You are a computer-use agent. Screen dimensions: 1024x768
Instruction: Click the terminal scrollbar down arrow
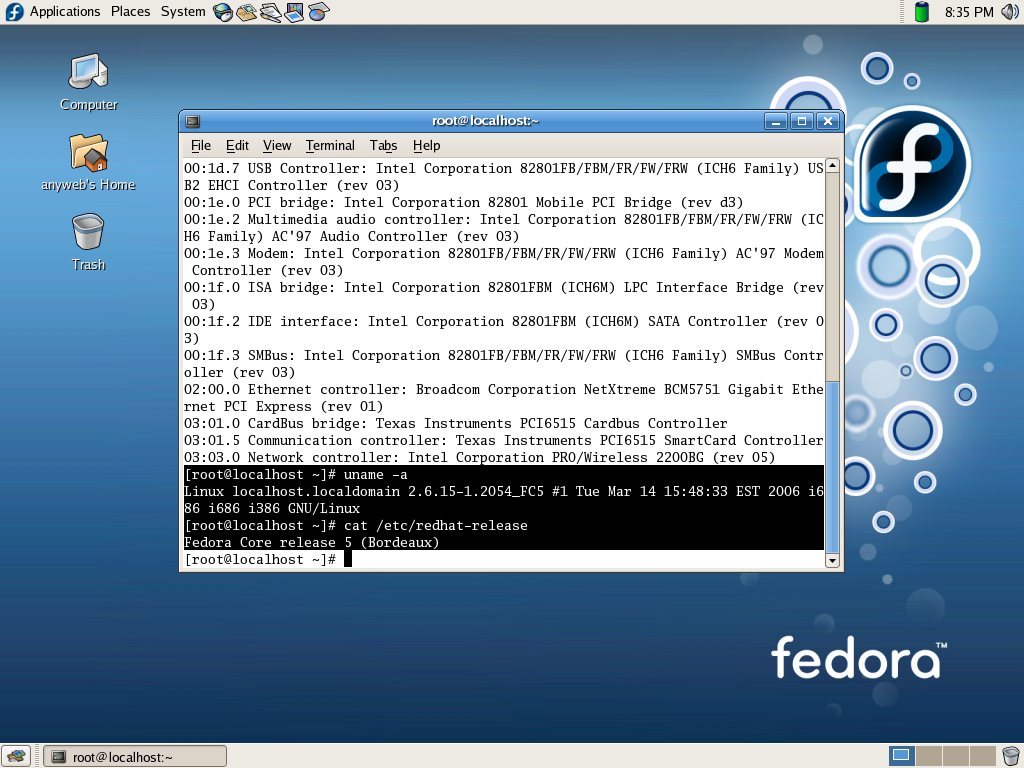[x=832, y=560]
